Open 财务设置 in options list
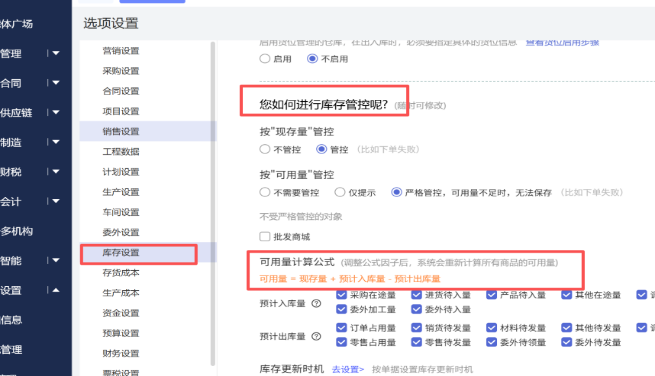Image resolution: width=655 pixels, height=376 pixels. tap(121, 353)
